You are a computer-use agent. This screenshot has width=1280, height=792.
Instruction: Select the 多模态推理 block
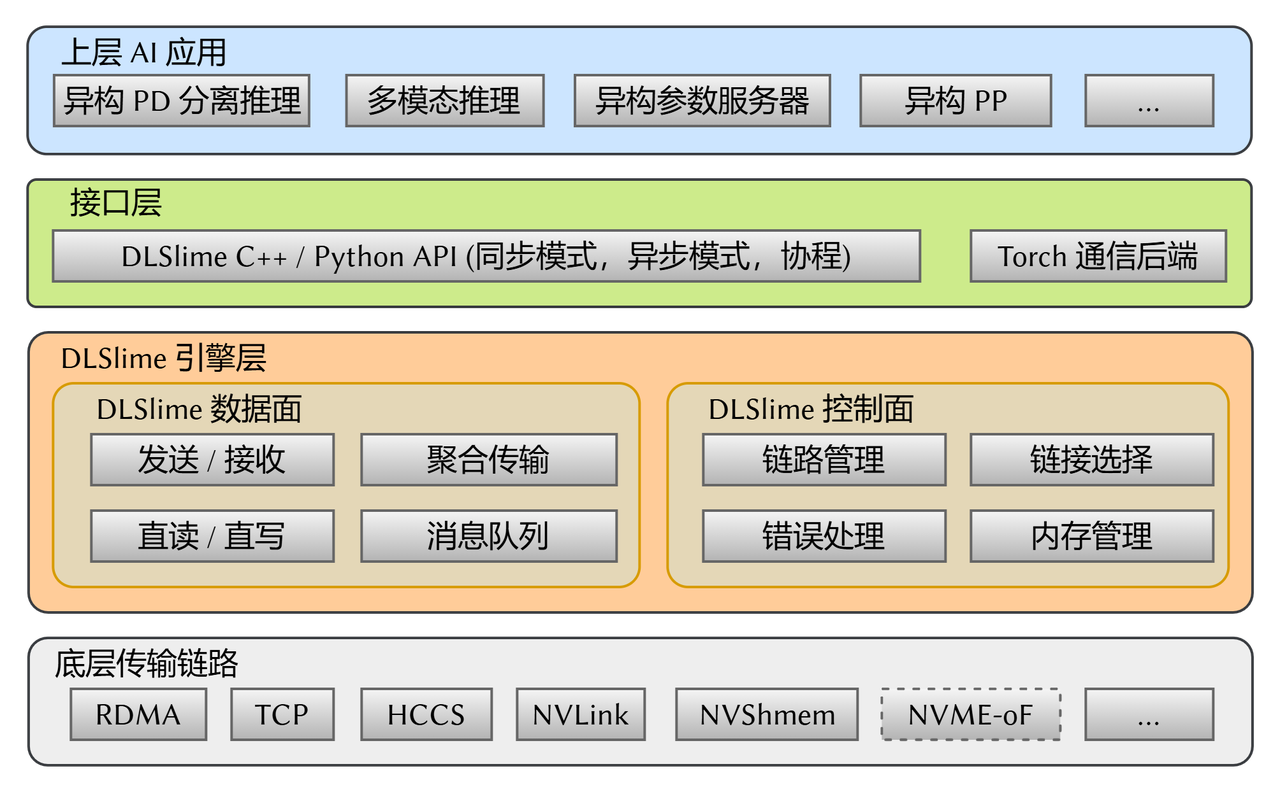[x=444, y=101]
